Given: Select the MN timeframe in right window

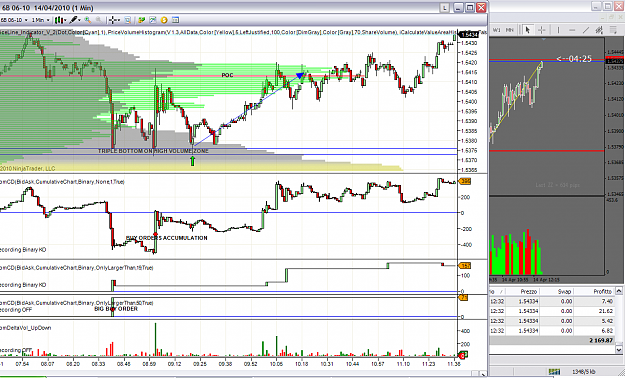Looking at the screenshot, I should [509, 30].
